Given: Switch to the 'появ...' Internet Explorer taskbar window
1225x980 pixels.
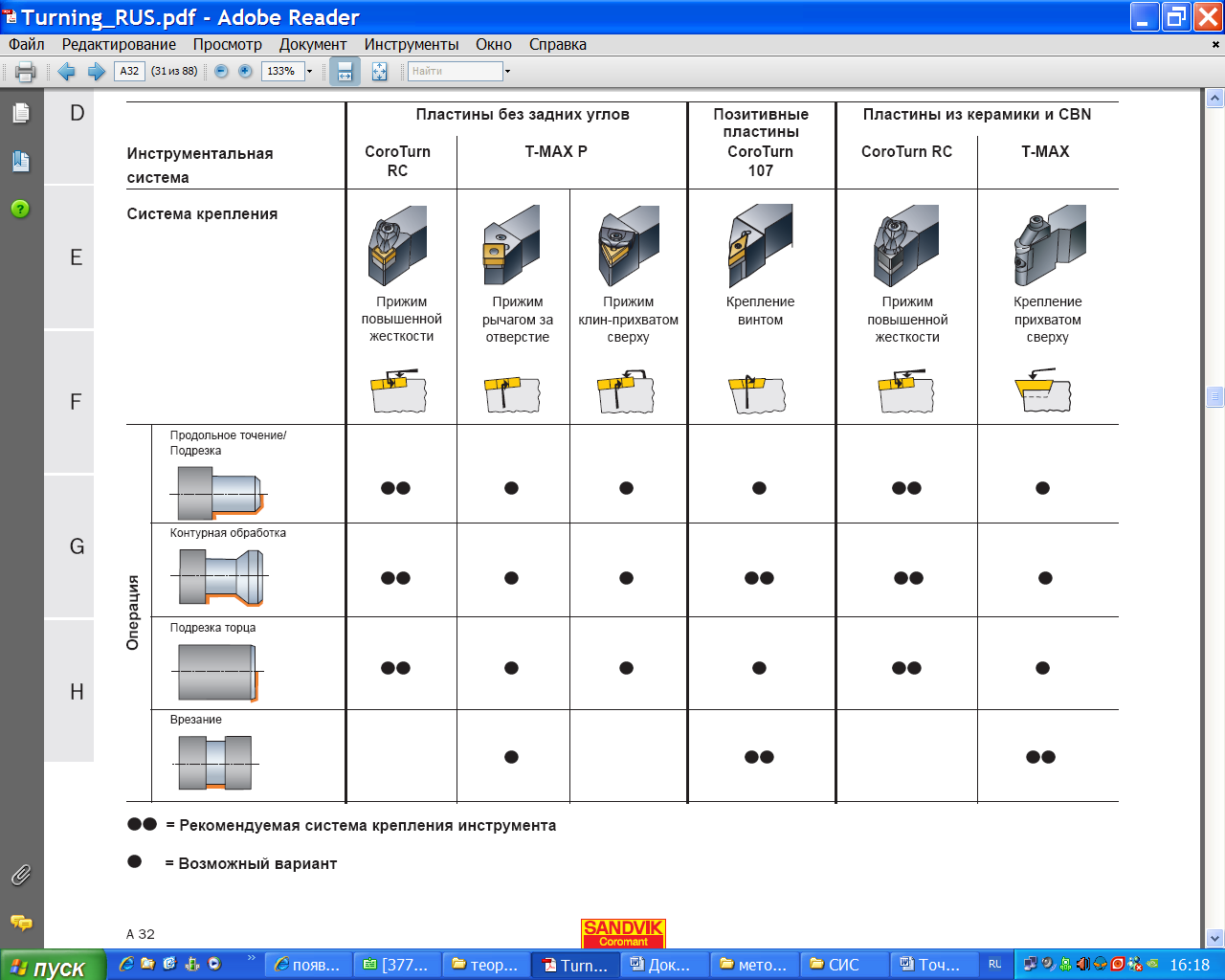Looking at the screenshot, I should coord(307,965).
